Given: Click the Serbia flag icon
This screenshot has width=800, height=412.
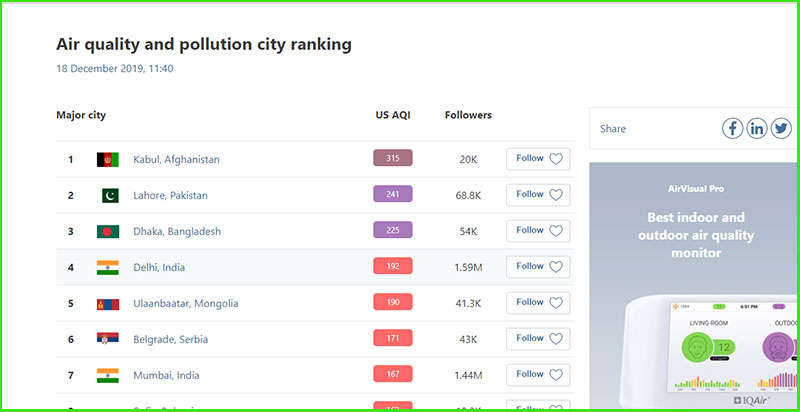Looking at the screenshot, I should point(107,339).
